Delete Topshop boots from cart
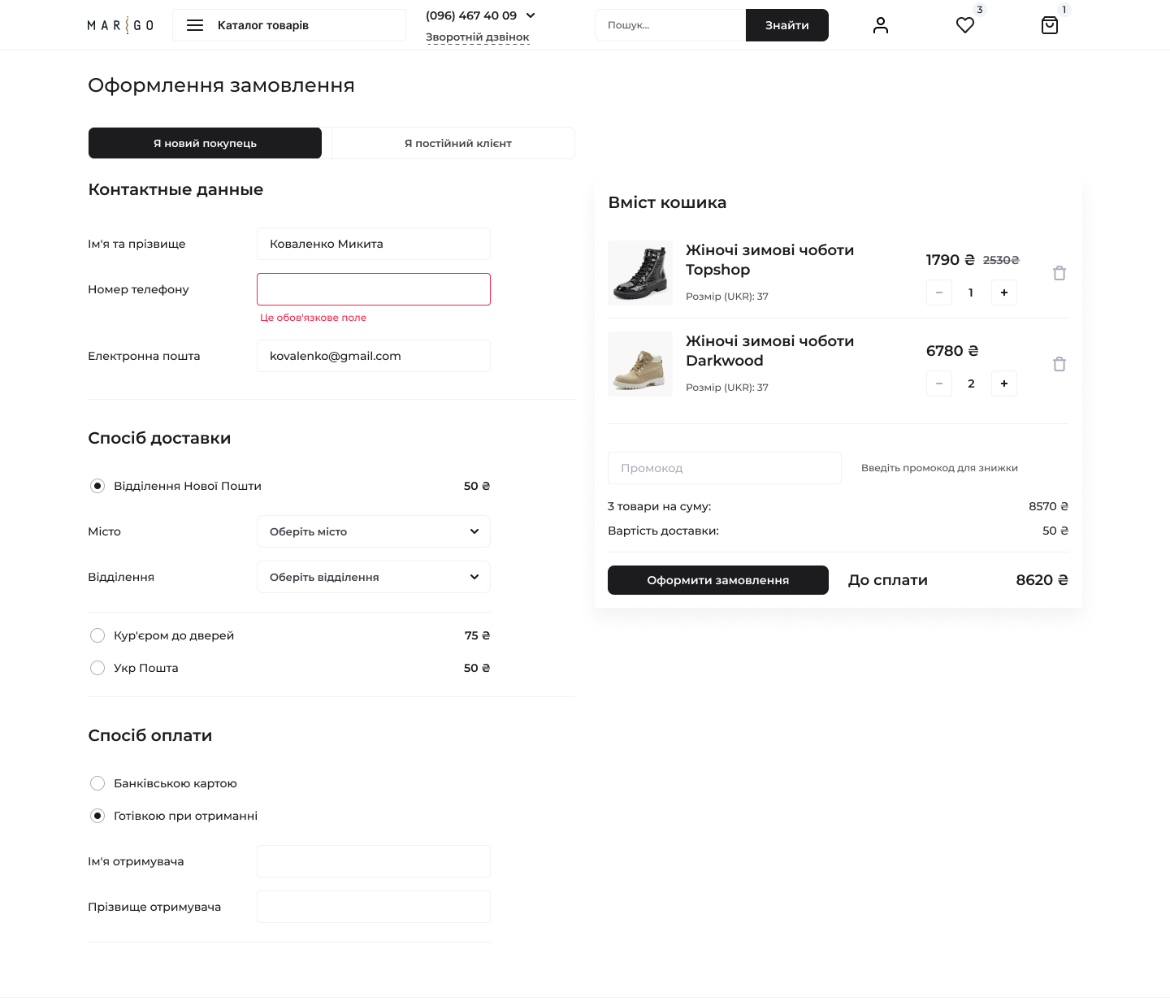This screenshot has width=1170, height=1000. click(x=1059, y=273)
